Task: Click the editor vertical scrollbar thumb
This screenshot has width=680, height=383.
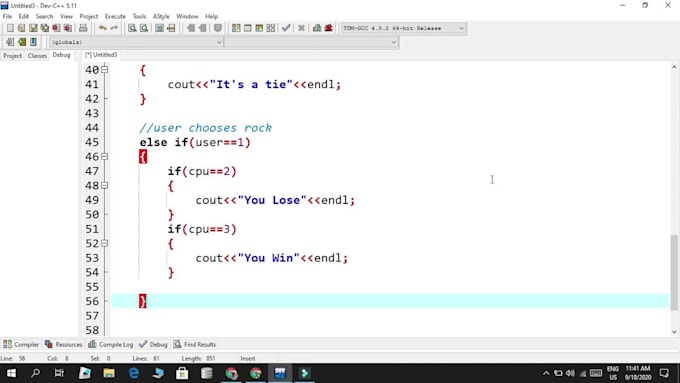Action: pyautogui.click(x=674, y=272)
